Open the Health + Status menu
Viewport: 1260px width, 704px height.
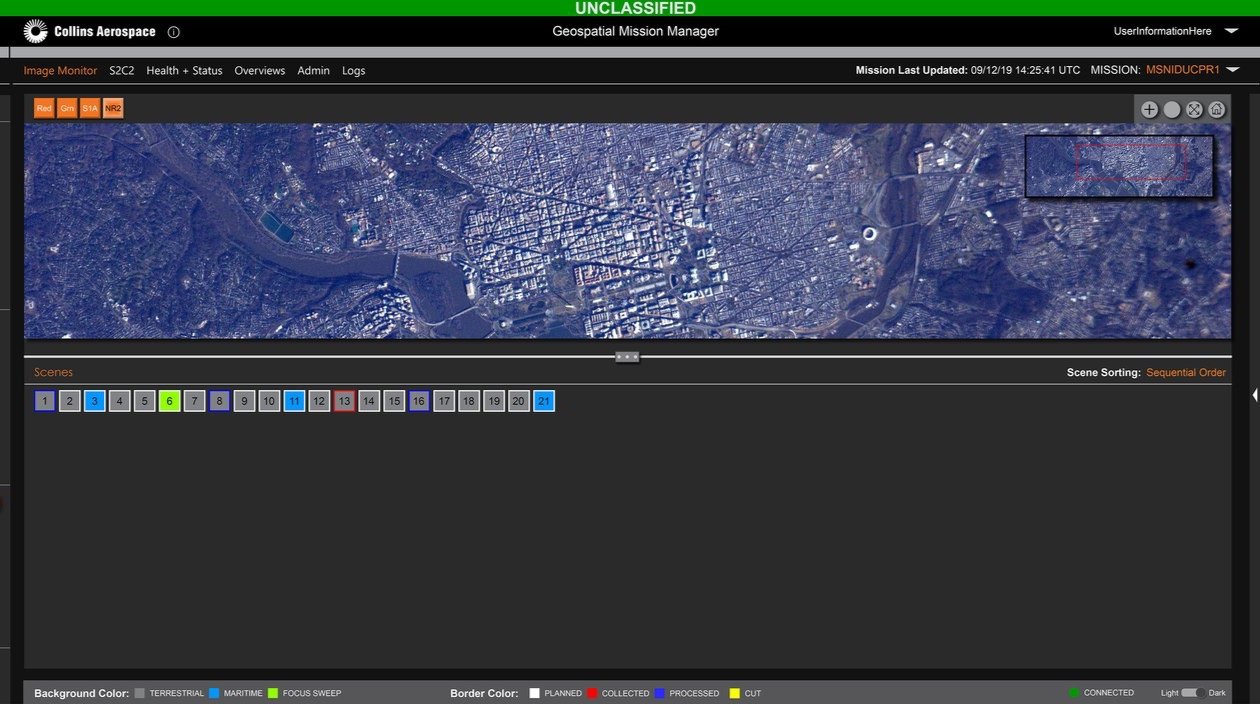184,71
